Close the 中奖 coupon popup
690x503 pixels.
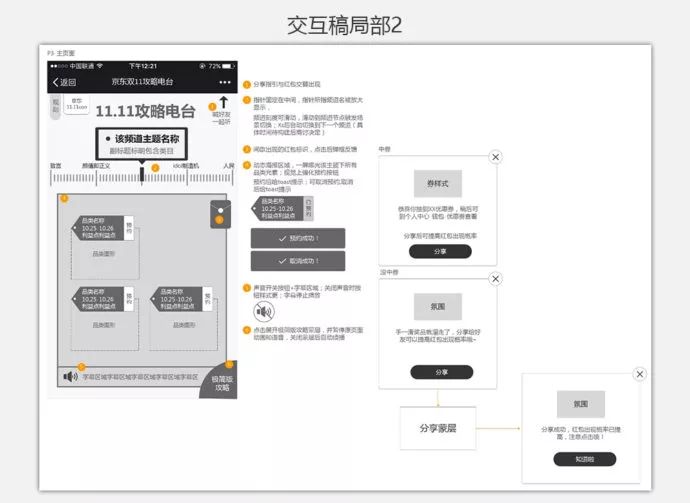pos(495,157)
